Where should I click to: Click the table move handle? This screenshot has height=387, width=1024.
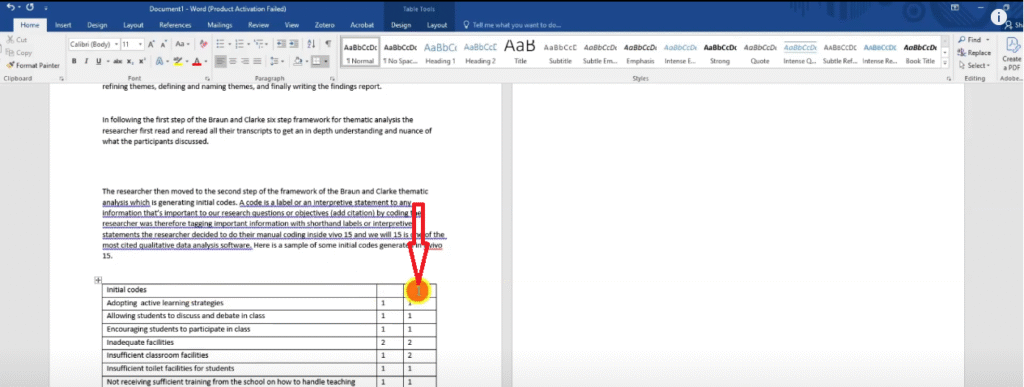coord(98,279)
